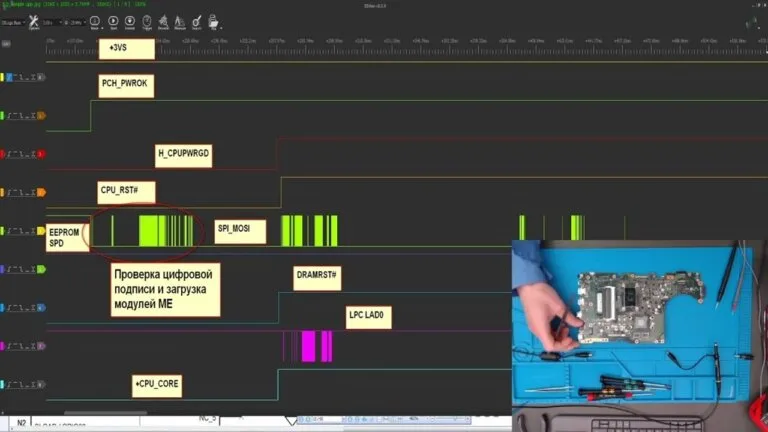Open the sample duration dropdown
The height and width of the screenshot is (432, 768).
(x=52, y=23)
